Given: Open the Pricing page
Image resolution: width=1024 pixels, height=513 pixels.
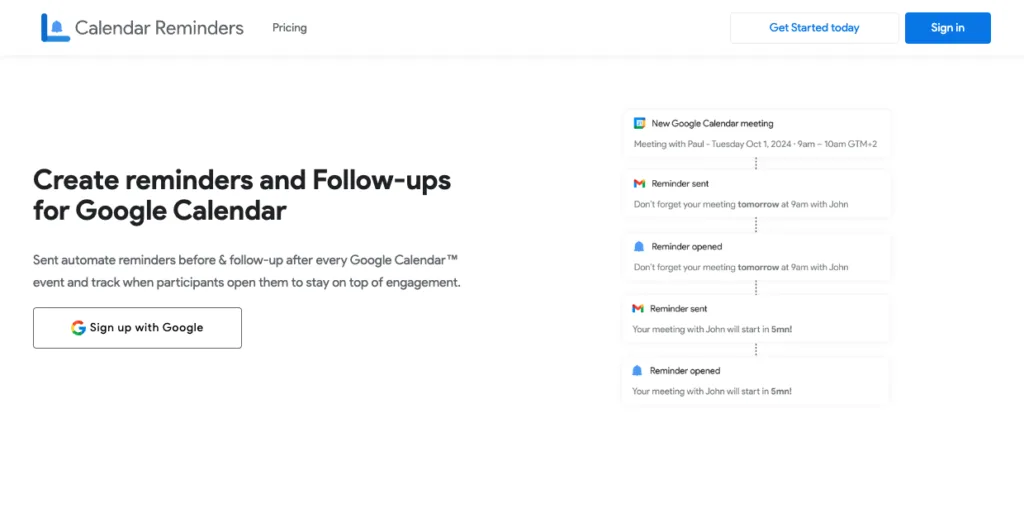Looking at the screenshot, I should point(289,27).
